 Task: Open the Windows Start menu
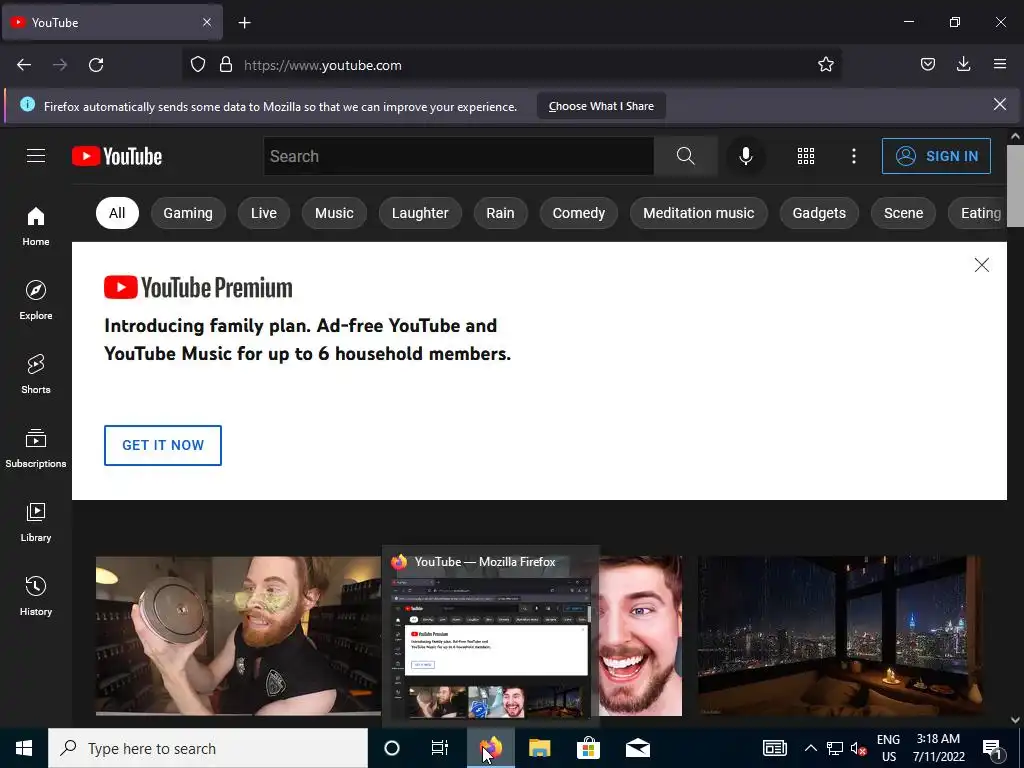[x=24, y=748]
